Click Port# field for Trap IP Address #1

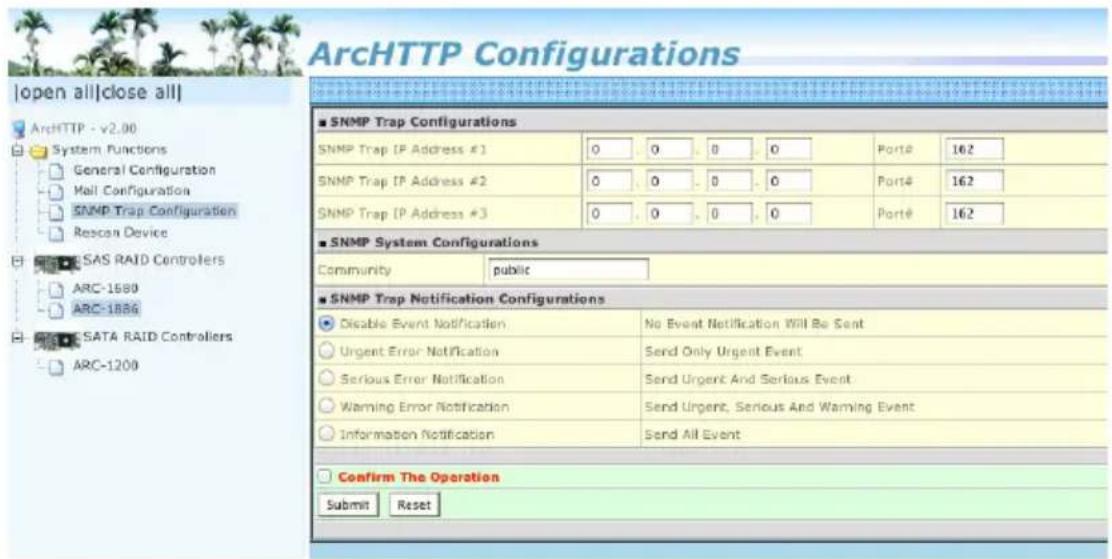coord(974,150)
